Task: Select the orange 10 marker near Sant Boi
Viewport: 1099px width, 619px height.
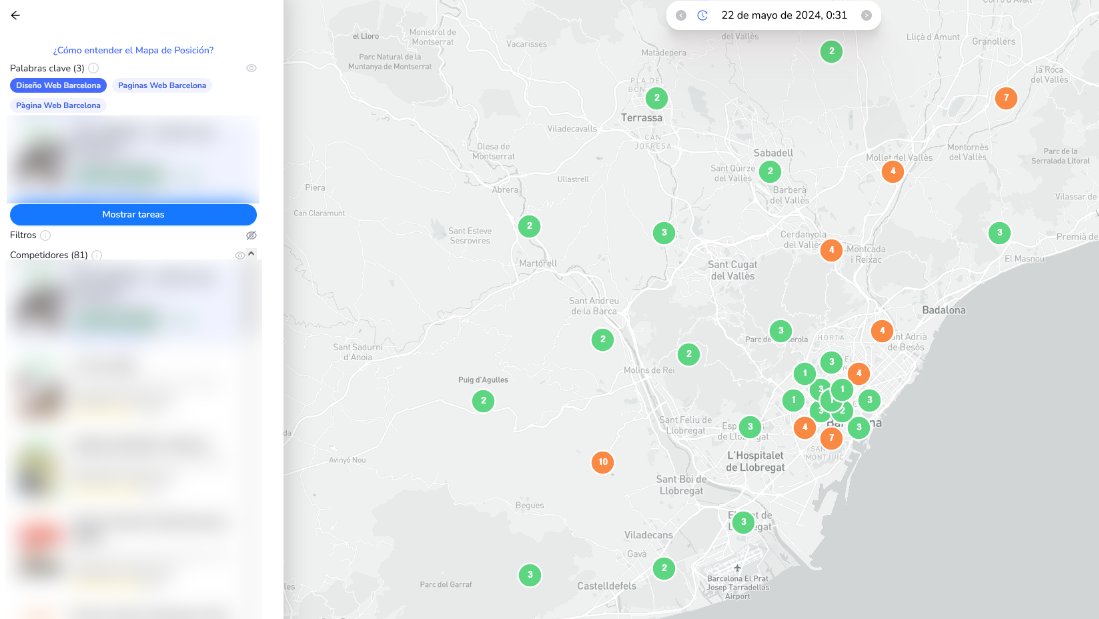Action: pos(602,462)
